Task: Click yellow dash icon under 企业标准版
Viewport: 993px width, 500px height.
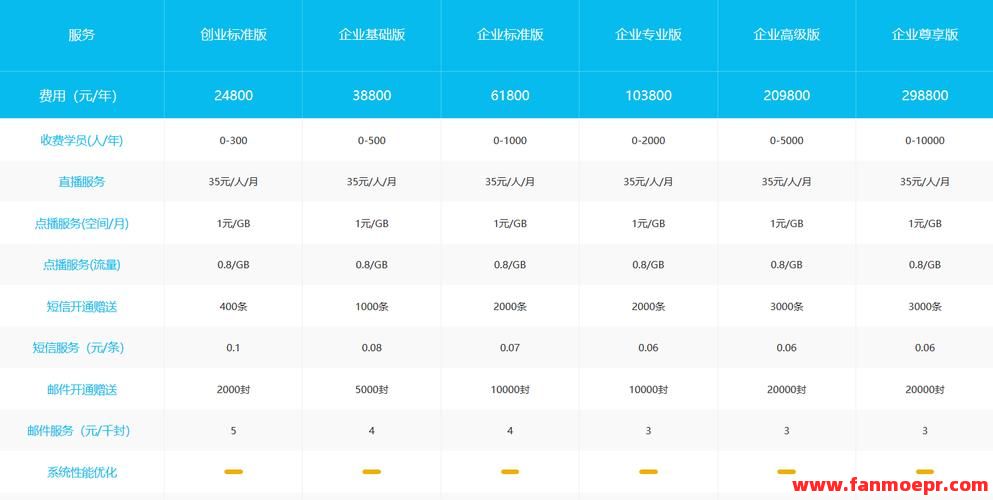Action: click(510, 472)
